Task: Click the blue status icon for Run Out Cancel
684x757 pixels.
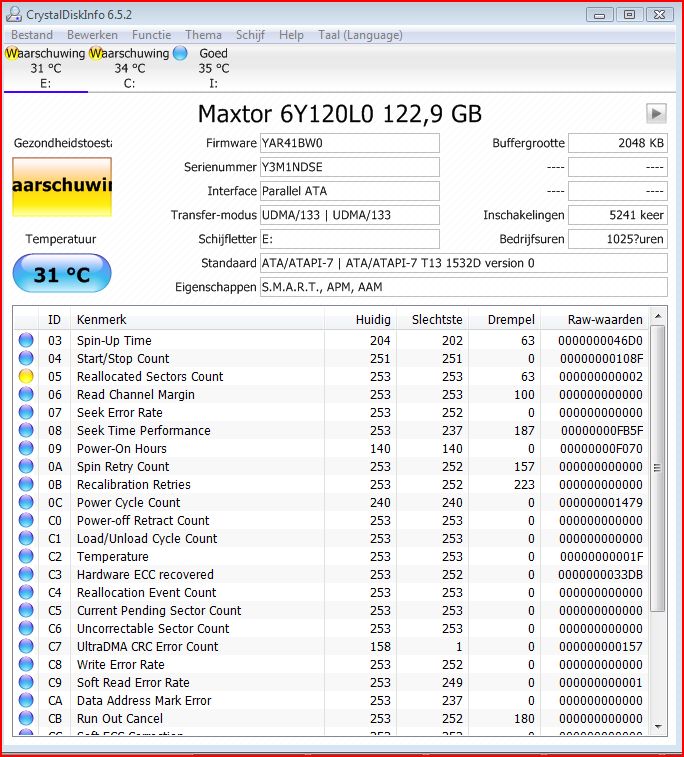Action: tap(26, 718)
